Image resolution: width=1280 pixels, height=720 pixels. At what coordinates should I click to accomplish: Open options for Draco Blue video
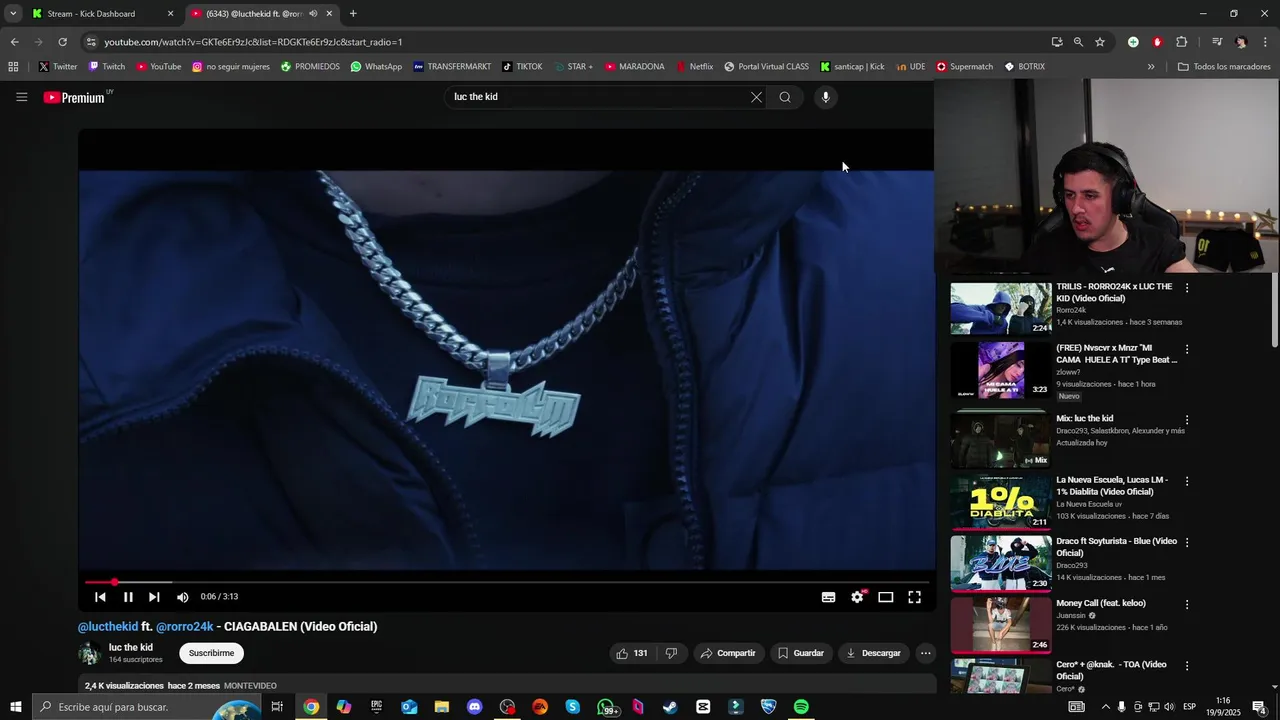[x=1187, y=543]
